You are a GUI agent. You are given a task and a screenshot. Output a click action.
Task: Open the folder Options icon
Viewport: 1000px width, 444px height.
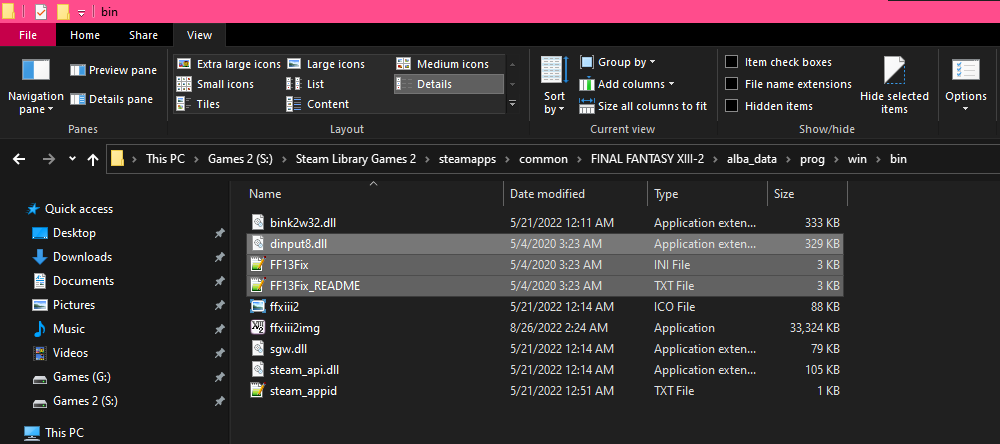966,72
